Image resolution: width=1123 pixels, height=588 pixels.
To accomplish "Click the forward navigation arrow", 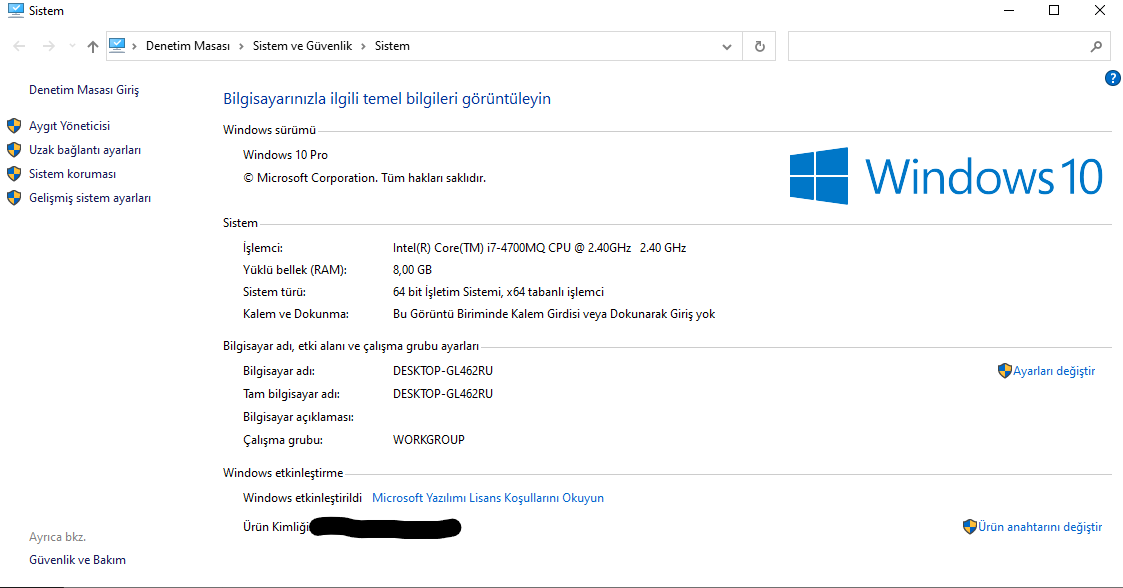I will [x=49, y=46].
